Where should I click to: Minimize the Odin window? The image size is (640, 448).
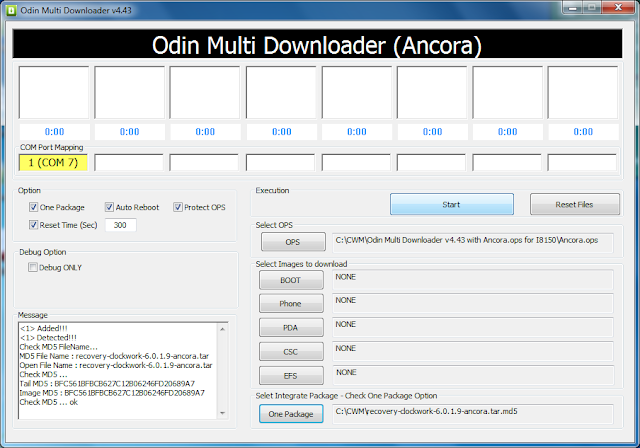572,7
